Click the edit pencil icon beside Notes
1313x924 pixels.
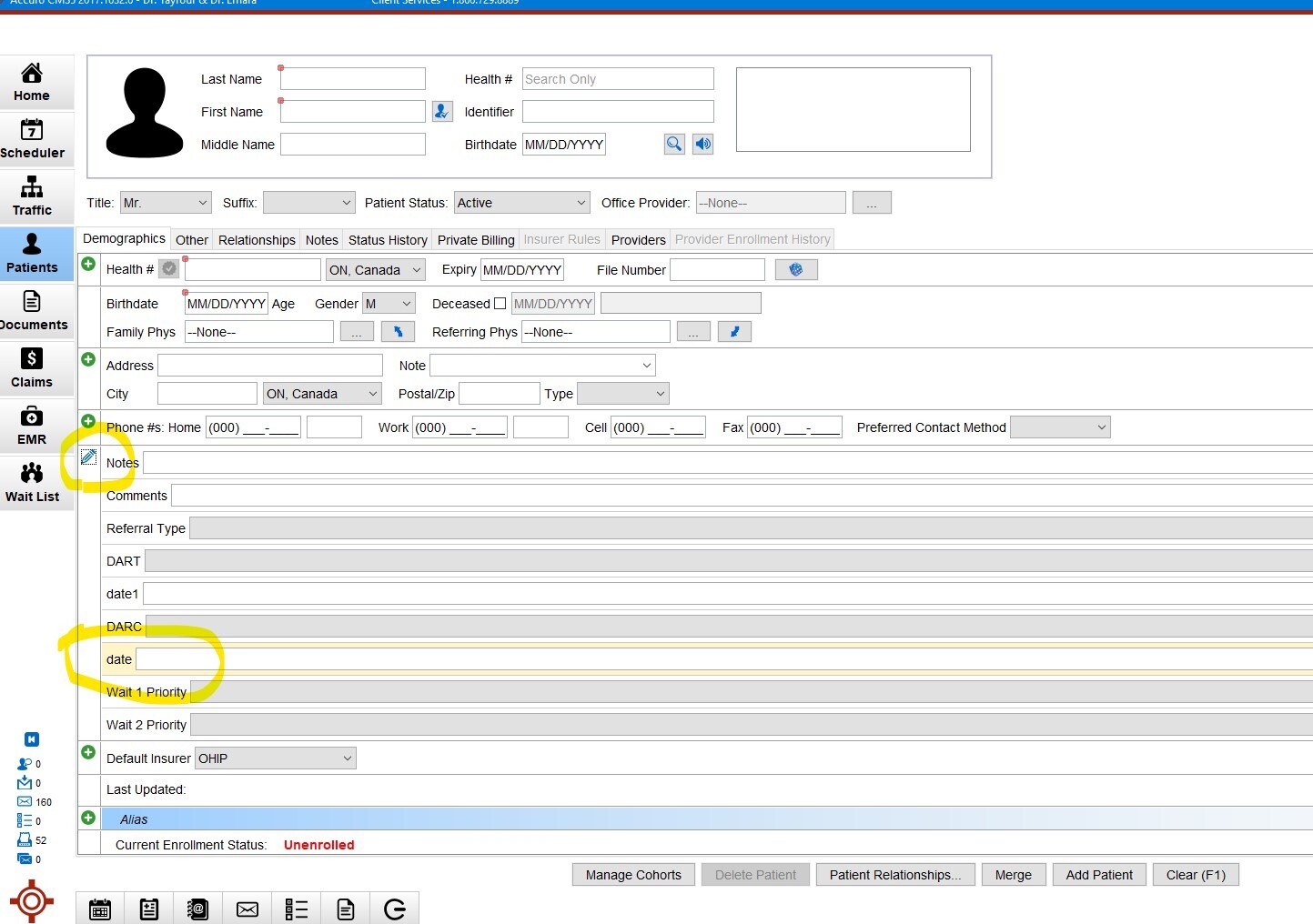pyautogui.click(x=88, y=457)
